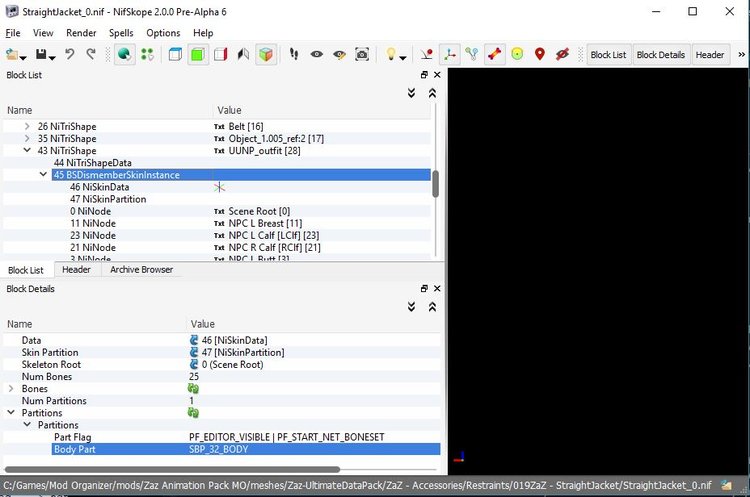This screenshot has height=497, width=750.
Task: Click the Undo arrow icon
Action: [x=70, y=54]
